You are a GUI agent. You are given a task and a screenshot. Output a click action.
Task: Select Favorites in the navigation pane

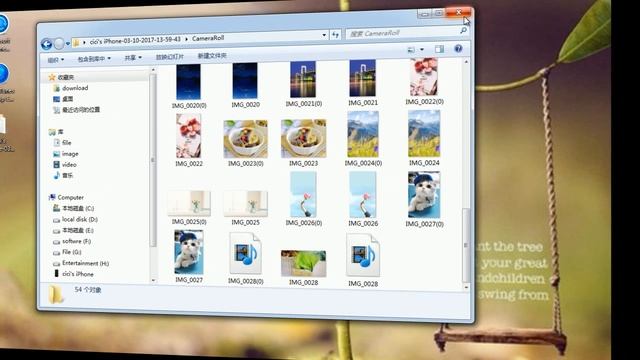[x=61, y=77]
